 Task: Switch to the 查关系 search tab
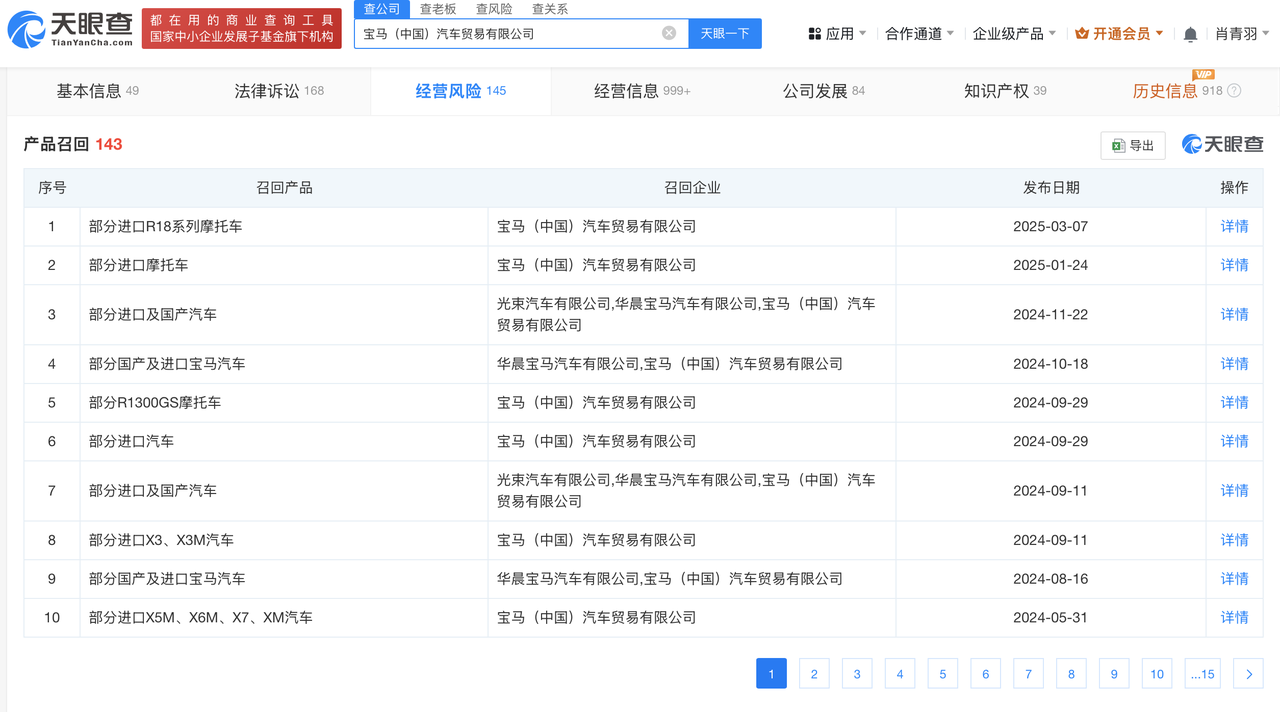click(x=550, y=9)
